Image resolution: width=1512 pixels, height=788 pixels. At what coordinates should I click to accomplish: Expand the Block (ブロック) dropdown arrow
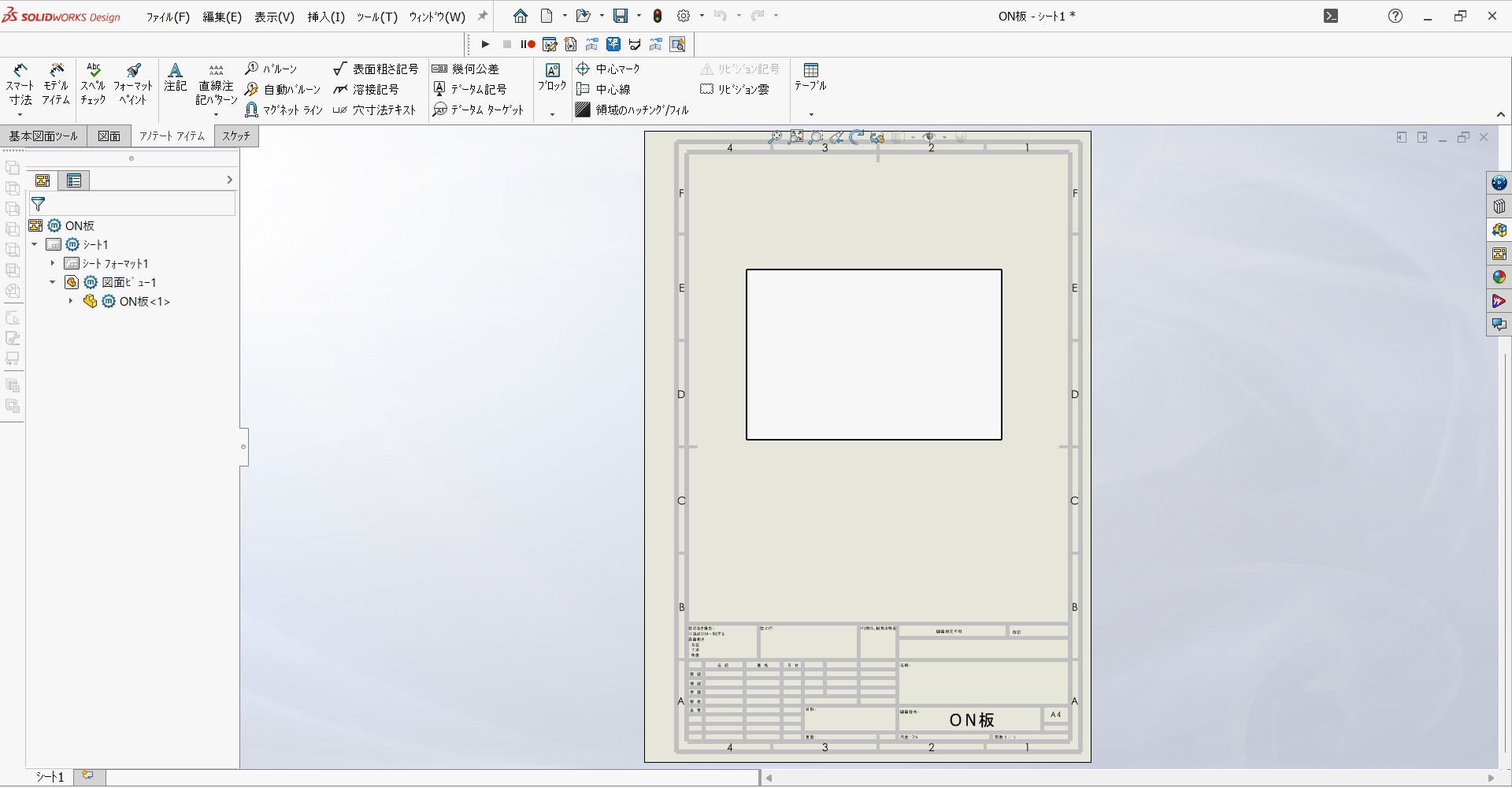point(552,114)
